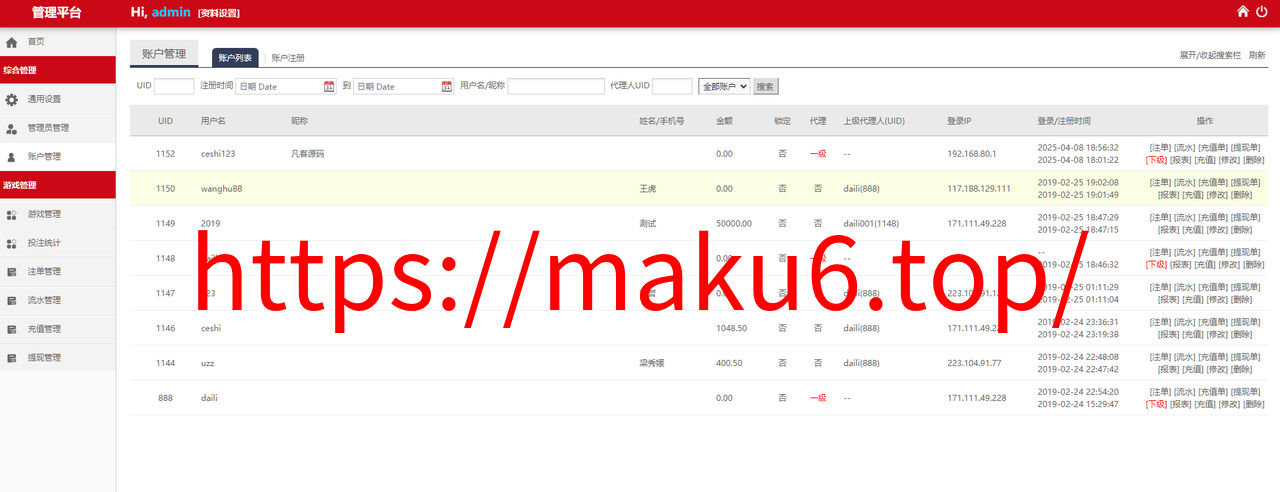This screenshot has width=1280, height=492.
Task: Switch to the 账户列表 tab
Action: point(235,58)
